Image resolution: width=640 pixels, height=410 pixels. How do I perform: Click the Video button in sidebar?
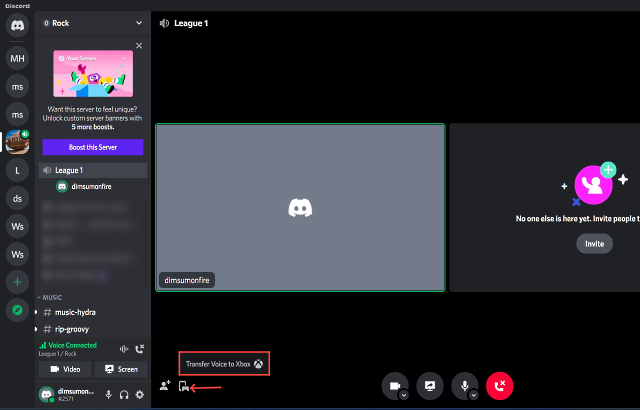click(65, 369)
